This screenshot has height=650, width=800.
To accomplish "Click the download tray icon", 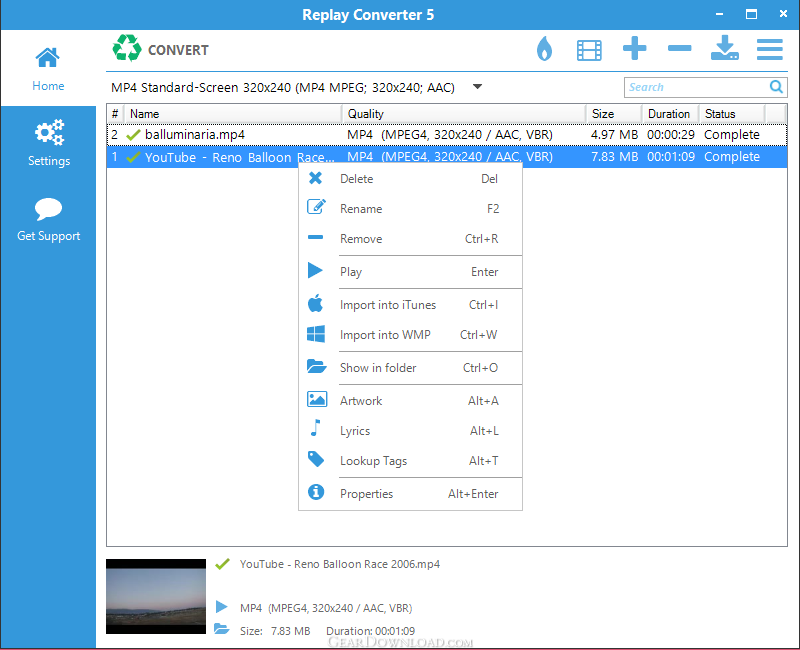I will point(724,48).
